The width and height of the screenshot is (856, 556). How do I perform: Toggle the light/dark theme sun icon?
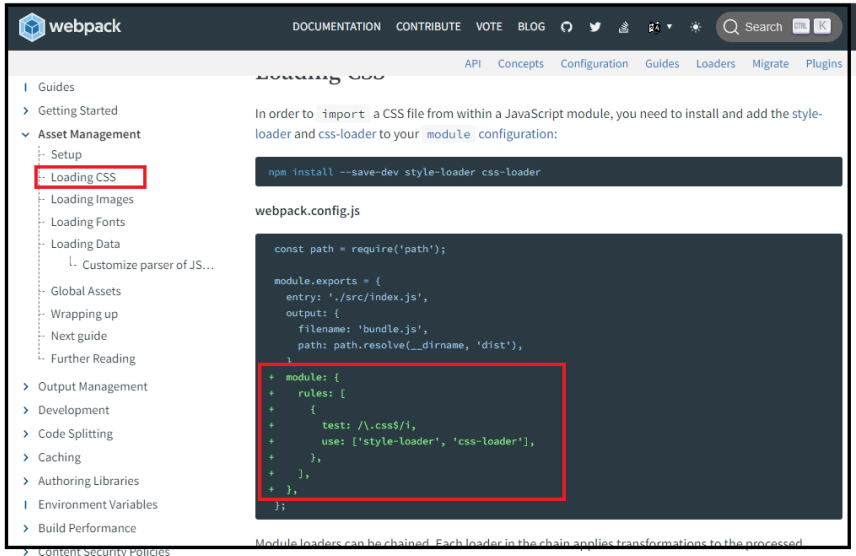[696, 27]
